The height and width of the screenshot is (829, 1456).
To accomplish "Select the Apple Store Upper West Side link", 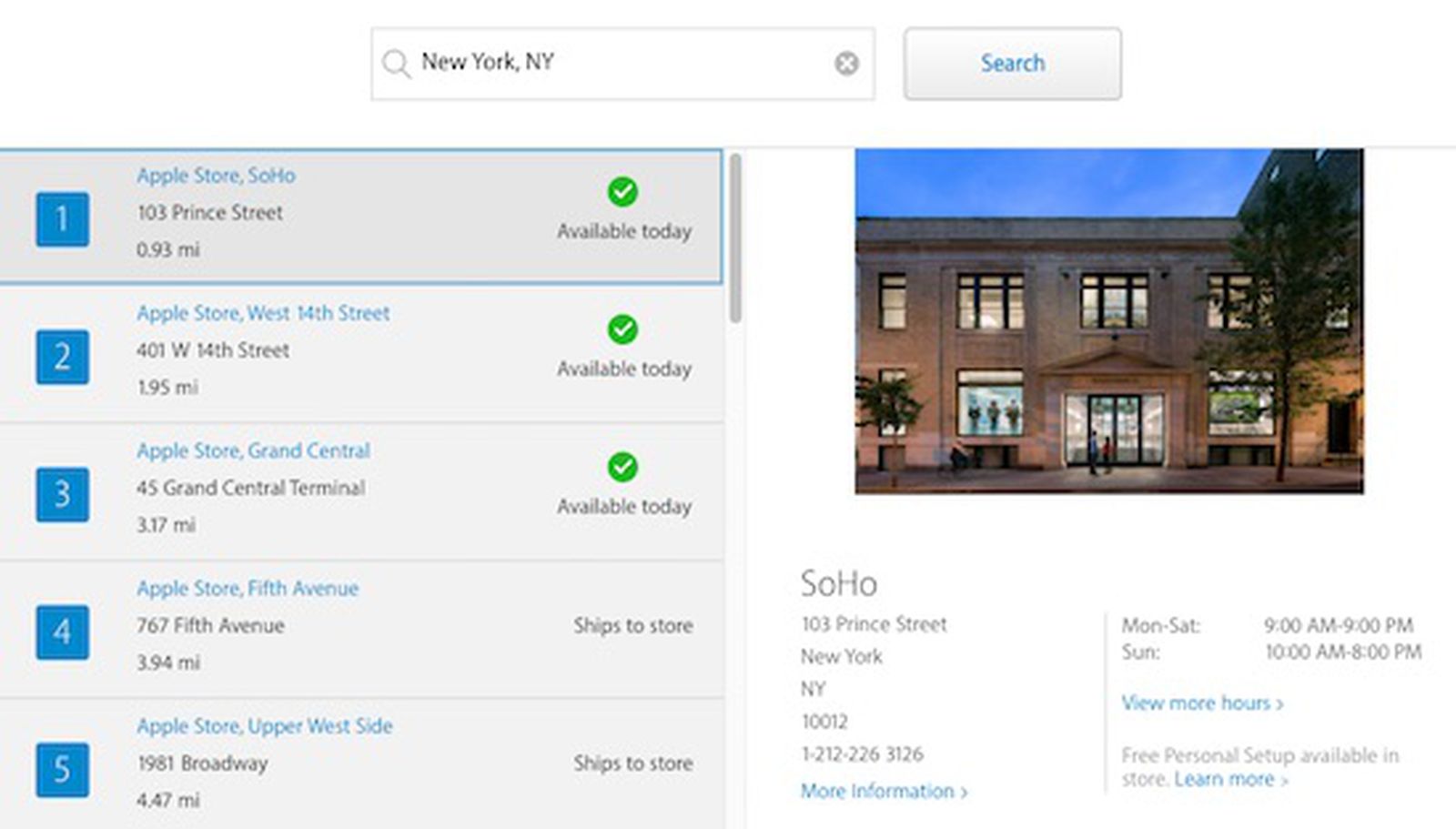I will click(265, 725).
